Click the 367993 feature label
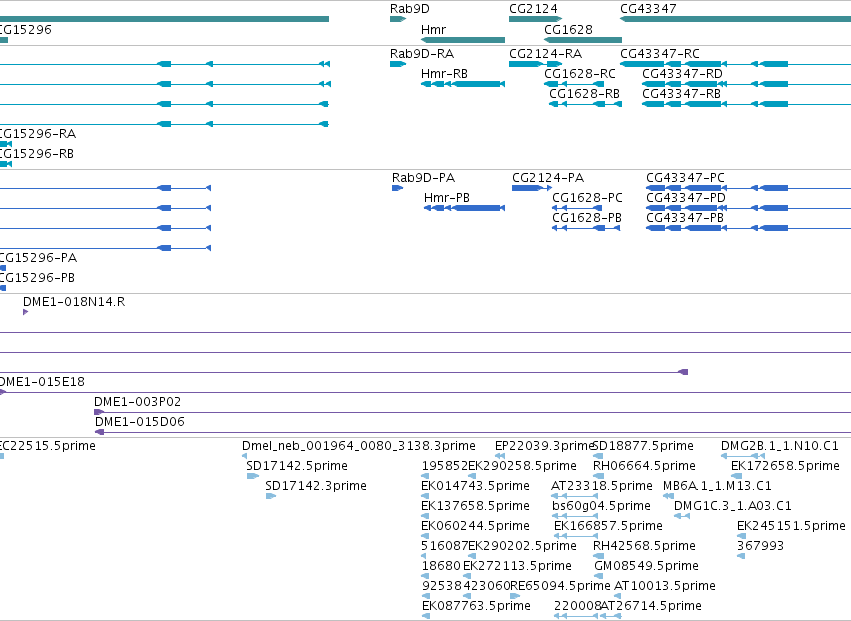 [760, 546]
